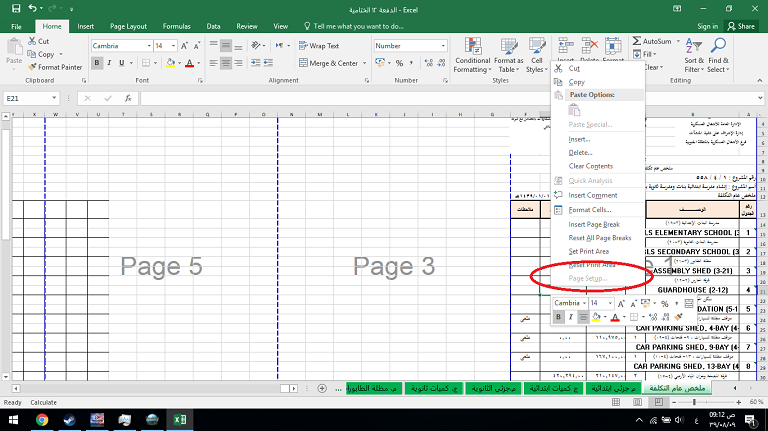Image resolution: width=768 pixels, height=431 pixels.
Task: Toggle Wrap Text
Action: (319, 46)
